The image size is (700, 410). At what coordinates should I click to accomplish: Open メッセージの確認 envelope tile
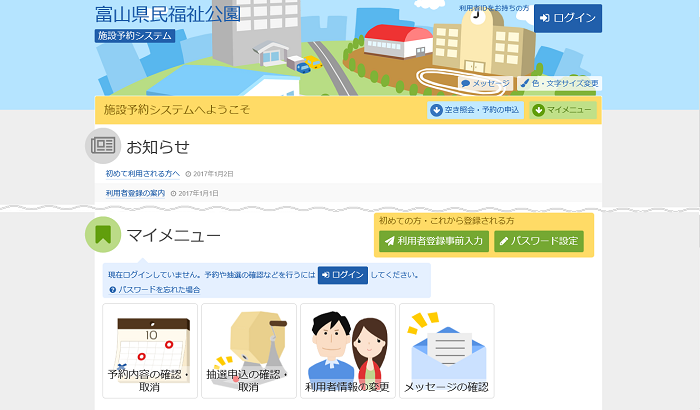[447, 351]
